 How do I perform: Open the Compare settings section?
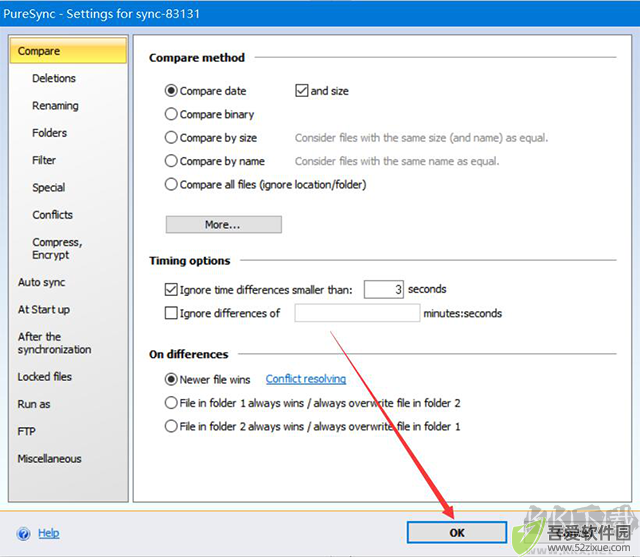pos(68,51)
